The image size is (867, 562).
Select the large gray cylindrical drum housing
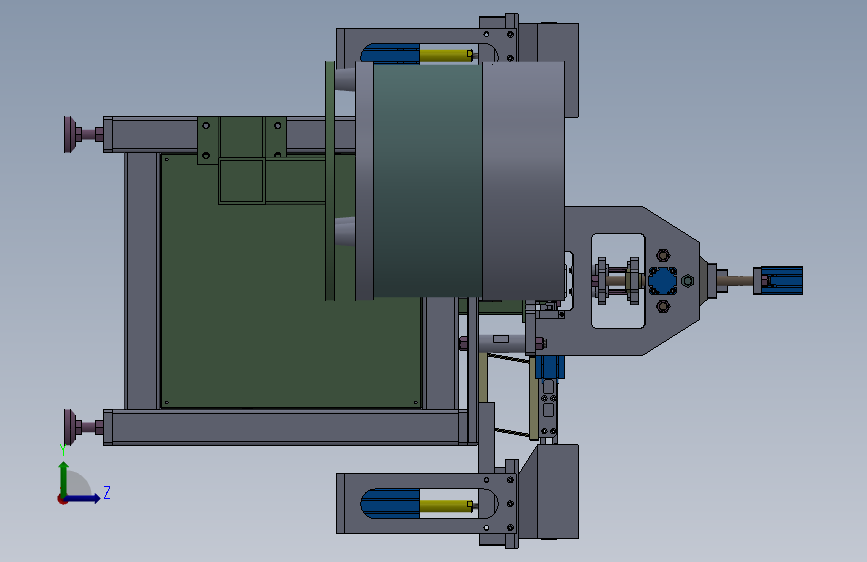click(523, 180)
